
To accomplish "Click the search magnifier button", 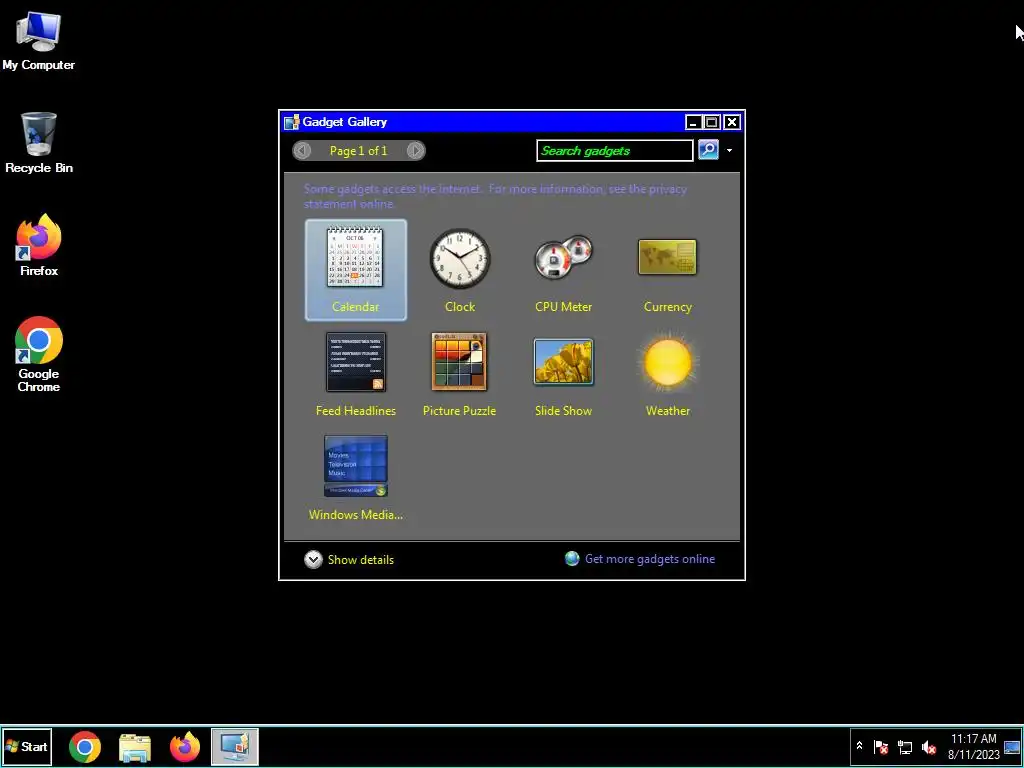I will coord(709,150).
